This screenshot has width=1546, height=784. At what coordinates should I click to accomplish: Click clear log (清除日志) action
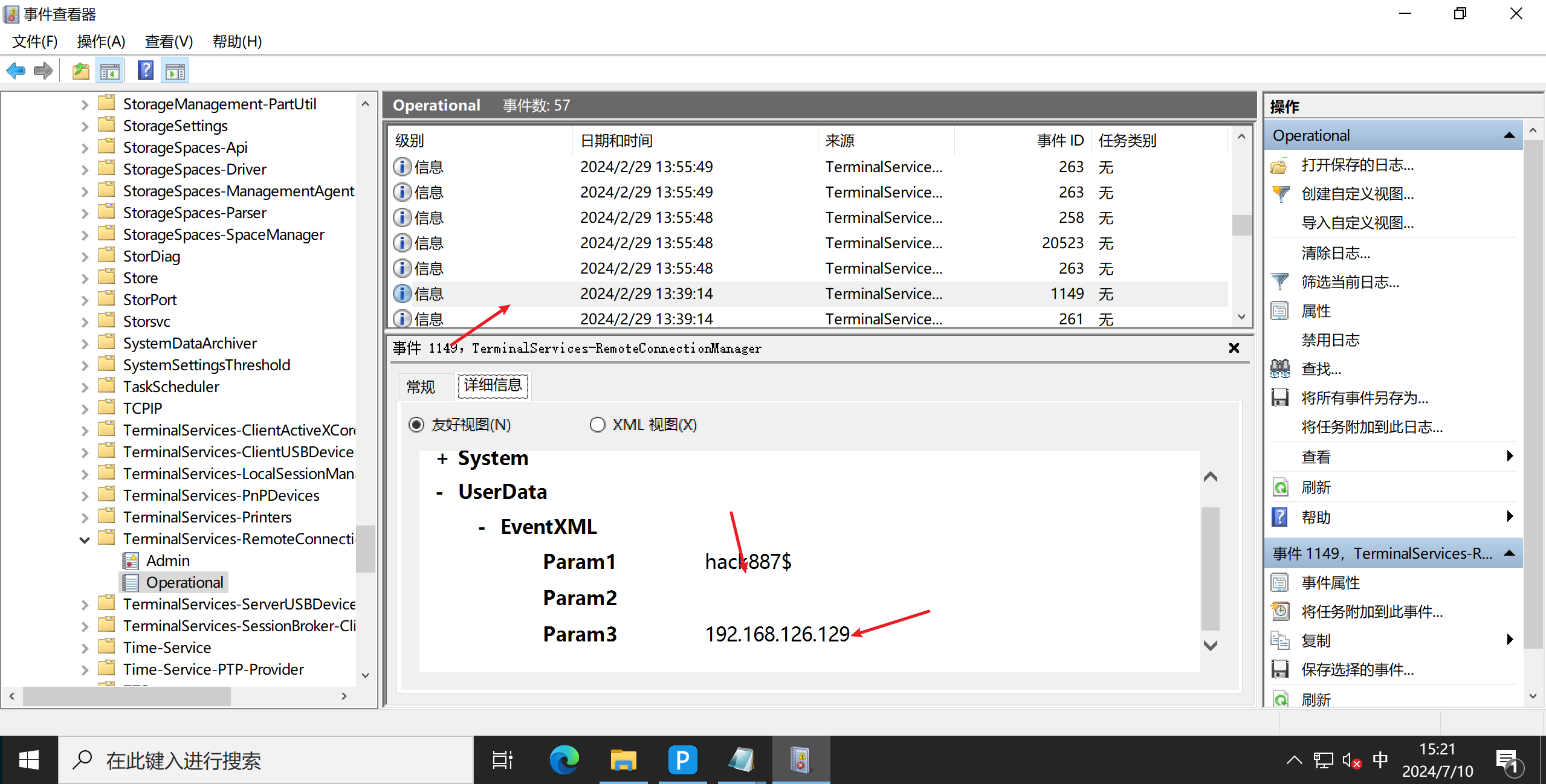(x=1336, y=252)
